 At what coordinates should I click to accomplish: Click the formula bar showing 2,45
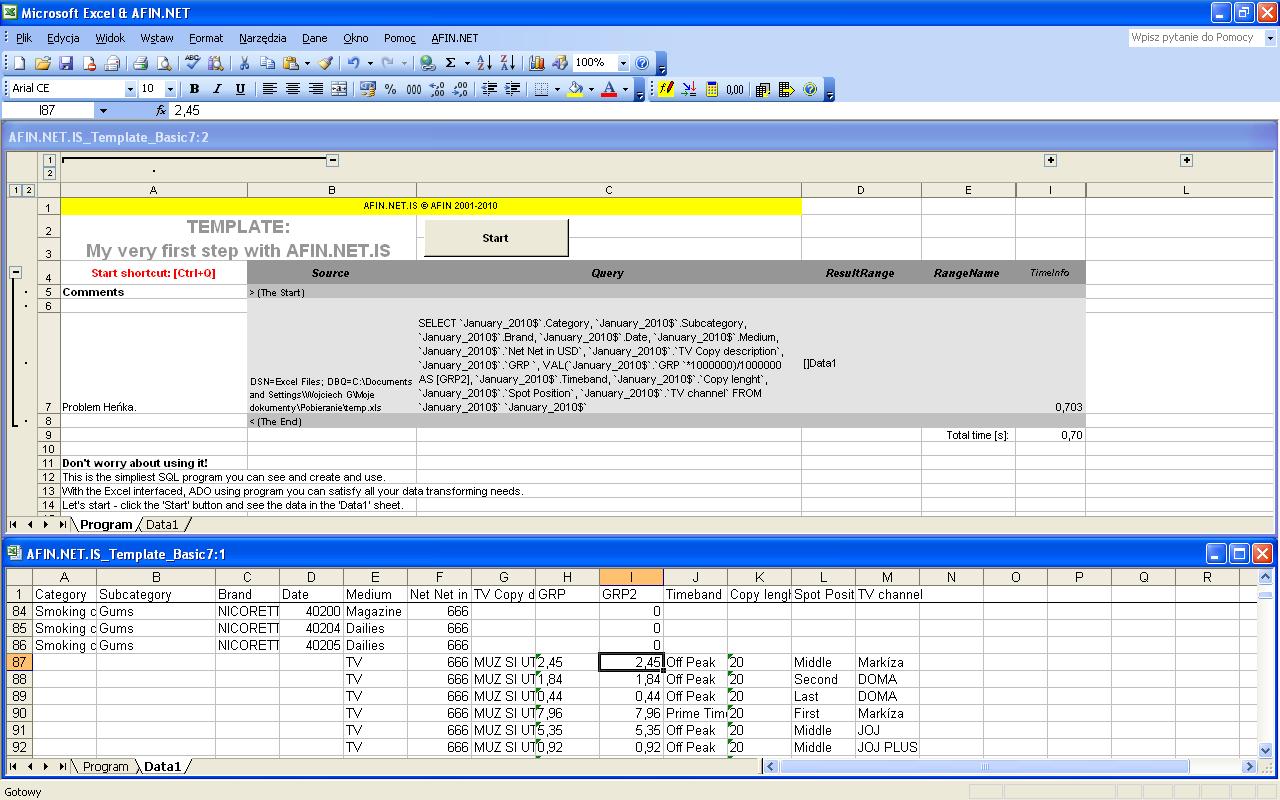(723, 111)
